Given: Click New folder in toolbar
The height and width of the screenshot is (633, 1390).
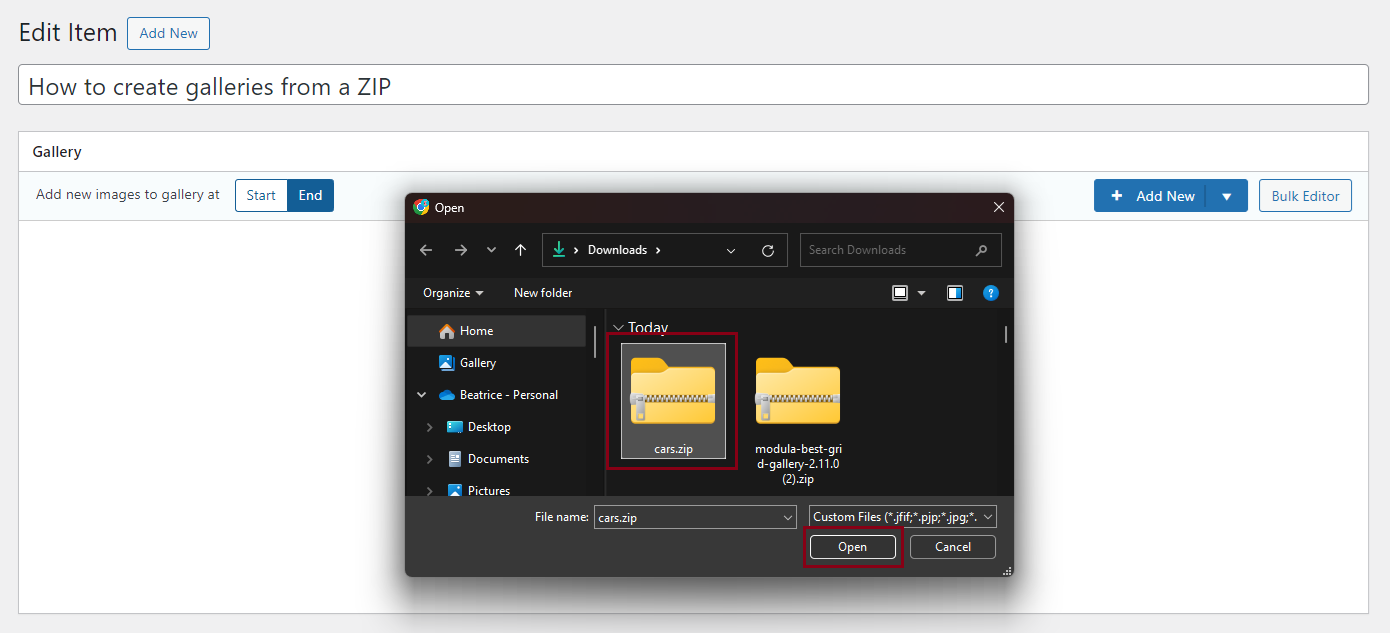Looking at the screenshot, I should point(543,293).
